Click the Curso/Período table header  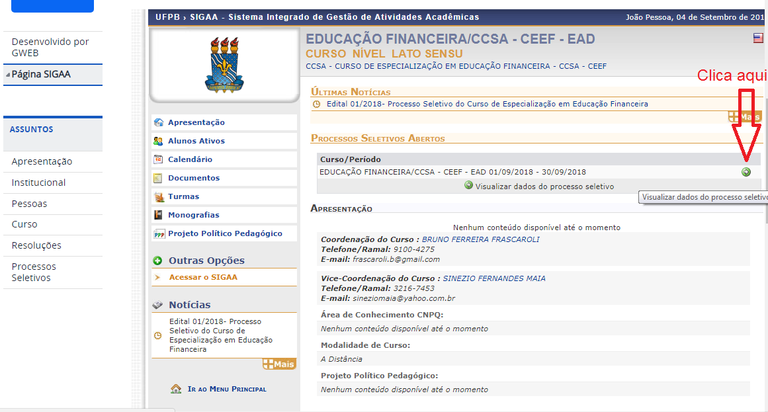350,159
